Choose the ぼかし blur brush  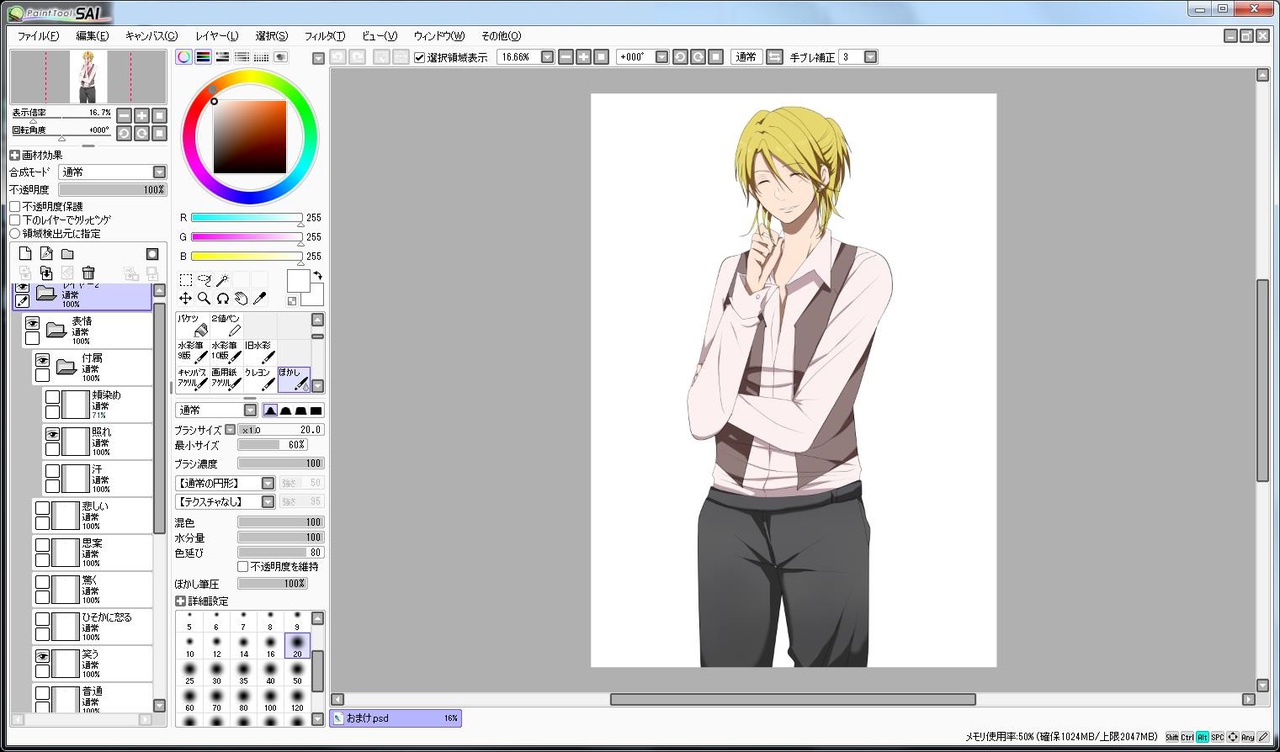(294, 379)
